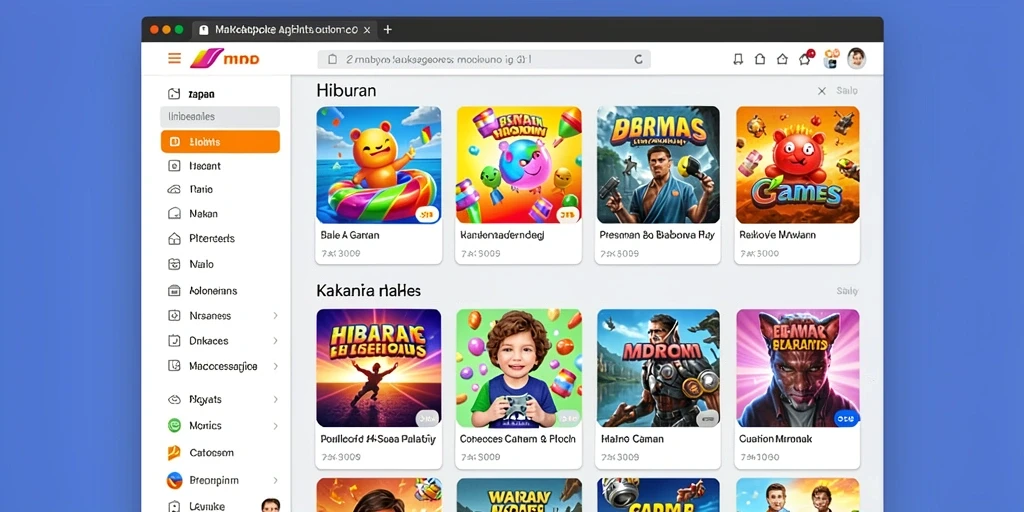
Task: Click the house icon beside Ptercerts
Action: pos(174,238)
